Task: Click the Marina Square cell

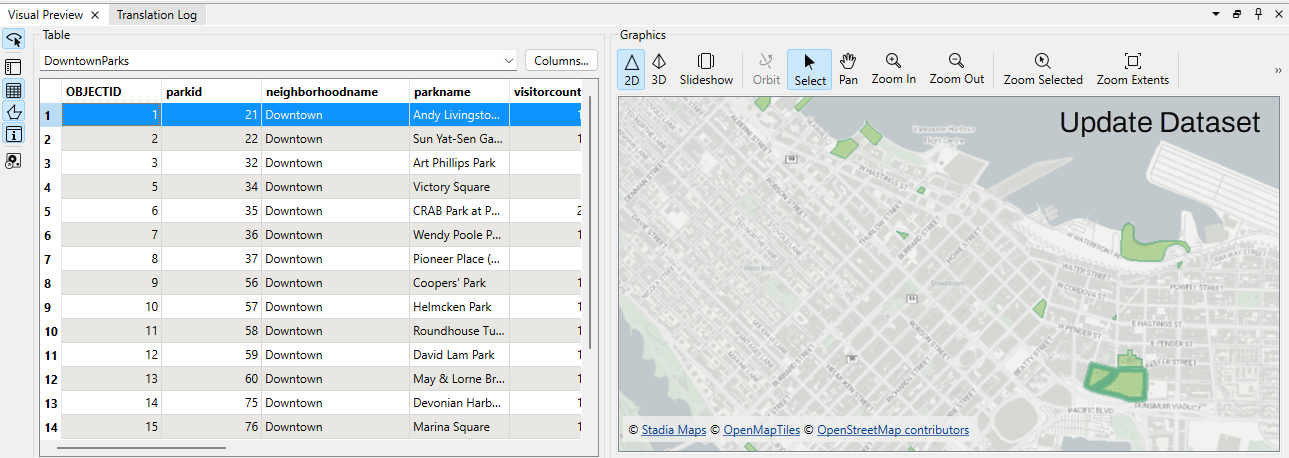Action: pos(459,427)
